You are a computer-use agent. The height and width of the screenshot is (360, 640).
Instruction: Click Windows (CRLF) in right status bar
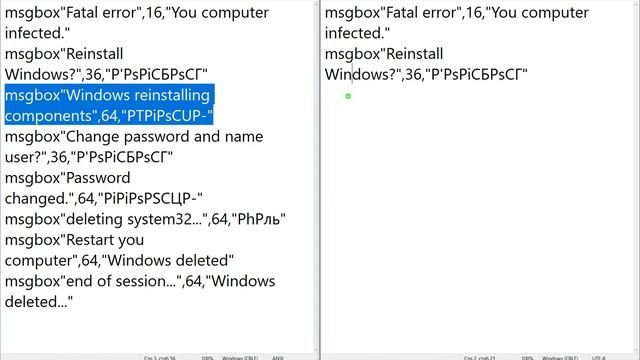tap(560, 358)
